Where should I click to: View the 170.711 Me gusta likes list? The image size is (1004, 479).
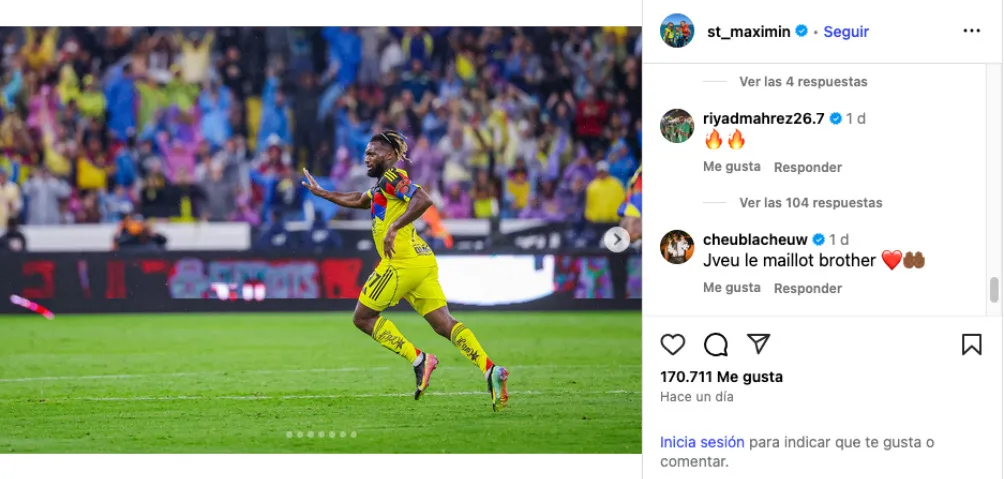pyautogui.click(x=721, y=377)
